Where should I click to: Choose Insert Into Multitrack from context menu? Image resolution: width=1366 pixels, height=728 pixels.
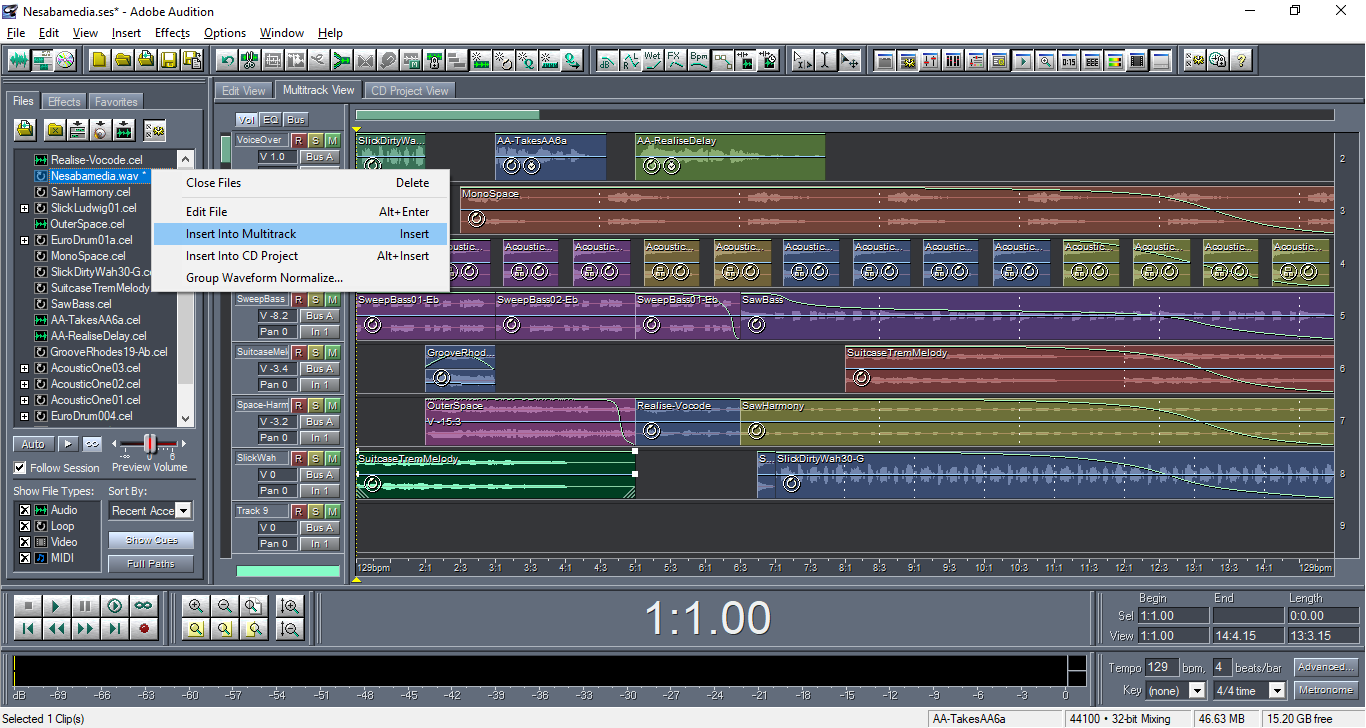click(x=241, y=234)
